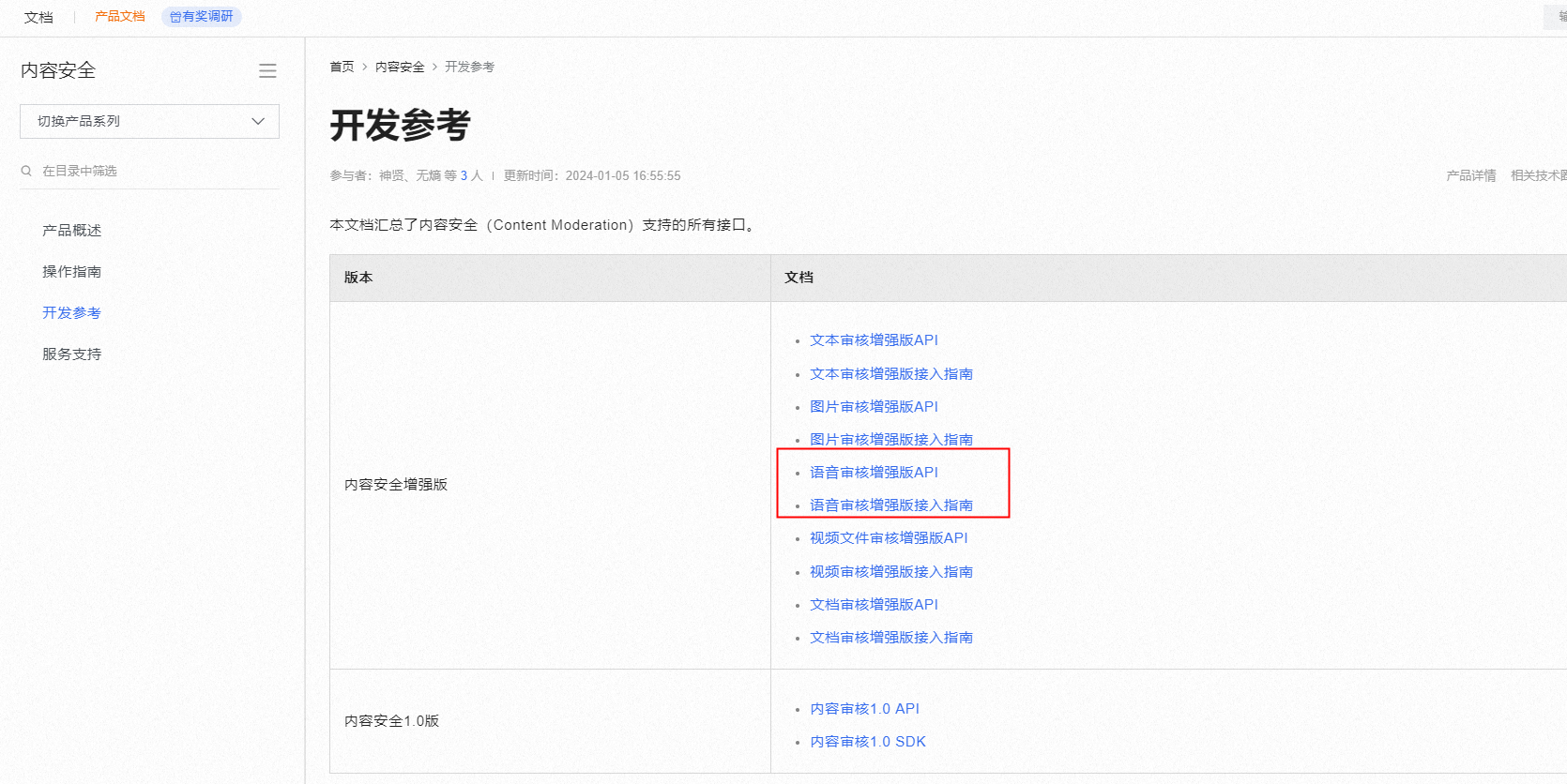Screen dimensions: 1567x784
Task: Open 产品概述 in the sidebar
Action: (71, 230)
